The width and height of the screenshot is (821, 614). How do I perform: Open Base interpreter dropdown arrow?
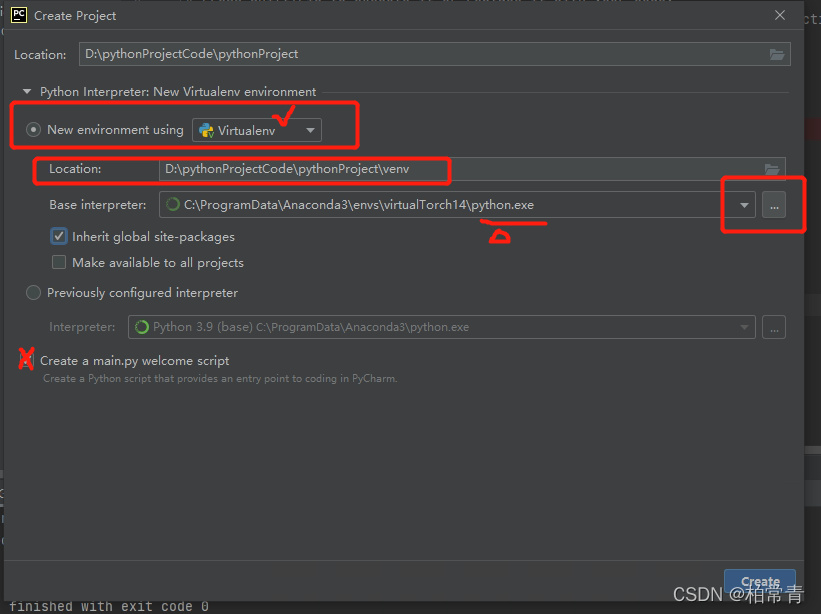click(x=744, y=205)
